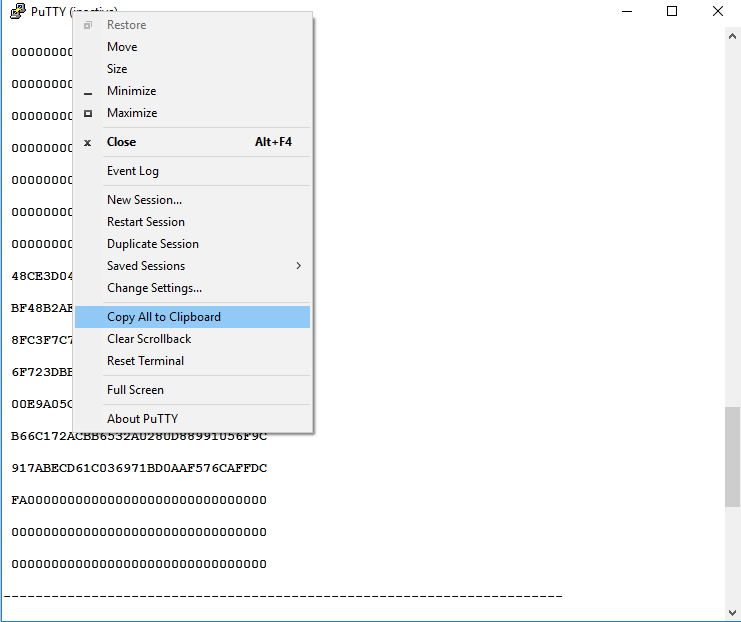
Task: Click the scrollbar down arrow
Action: point(732,612)
